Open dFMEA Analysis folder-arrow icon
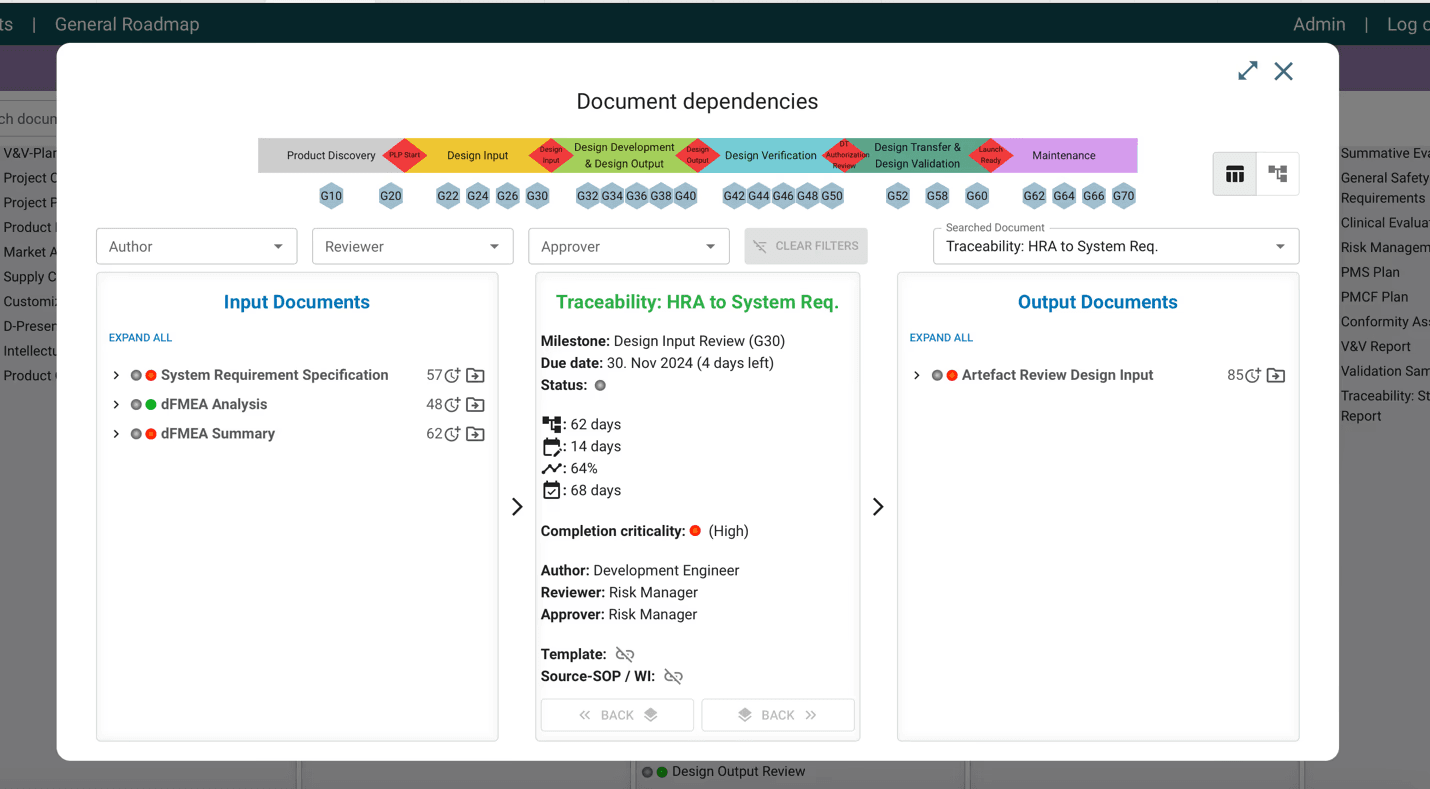This screenshot has width=1430, height=789. 476,405
